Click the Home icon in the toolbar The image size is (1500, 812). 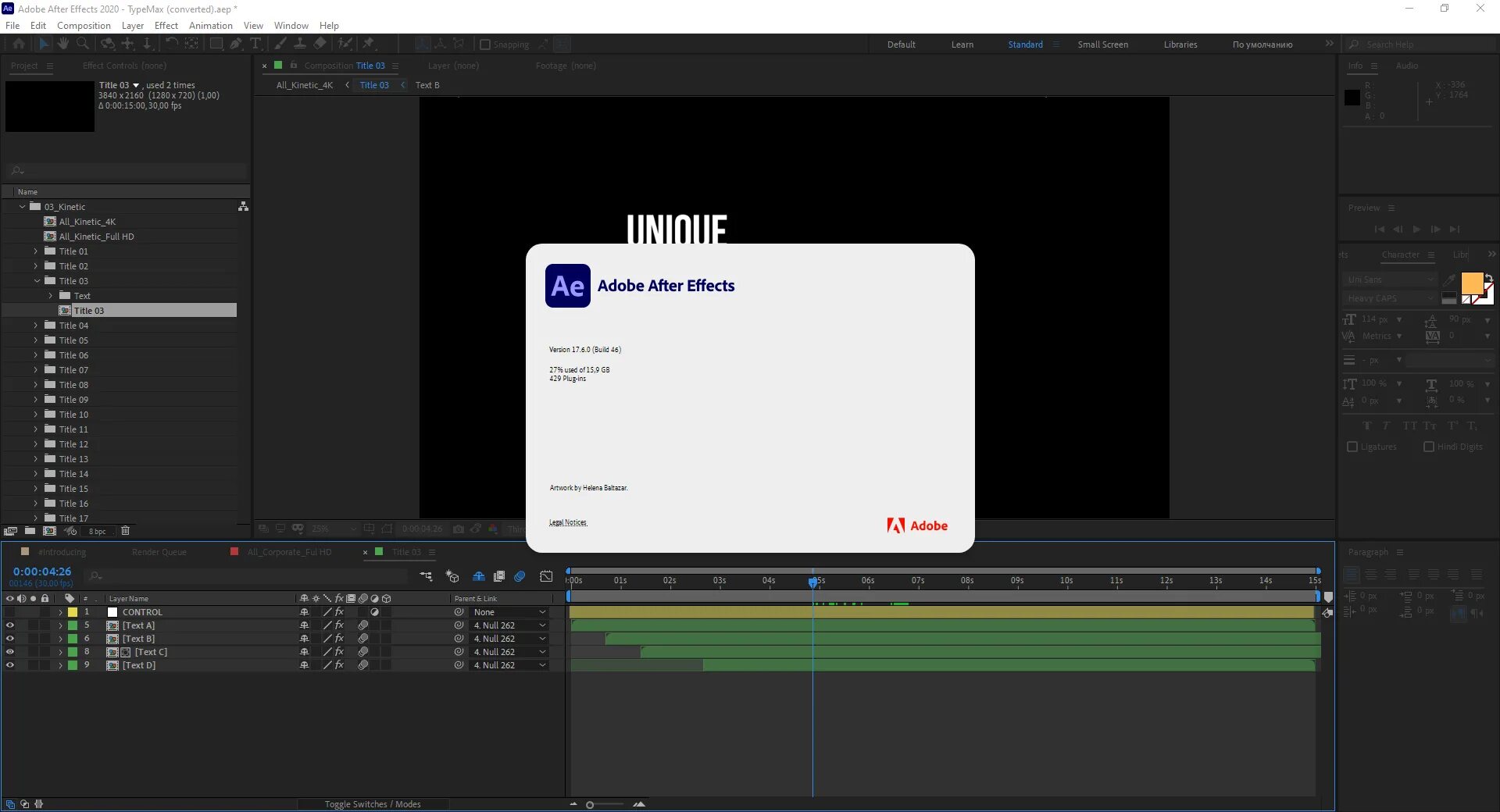pyautogui.click(x=19, y=44)
